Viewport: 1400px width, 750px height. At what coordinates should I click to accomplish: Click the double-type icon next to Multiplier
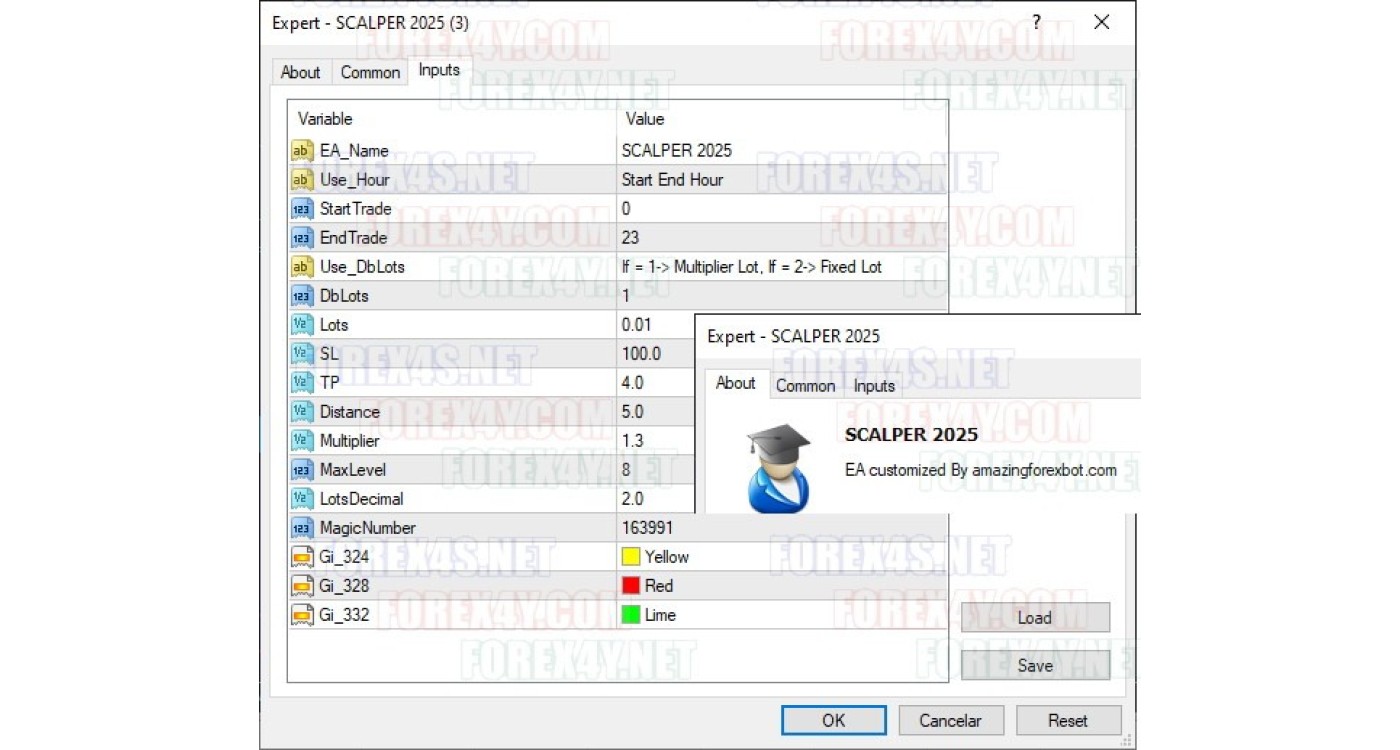pyautogui.click(x=301, y=441)
